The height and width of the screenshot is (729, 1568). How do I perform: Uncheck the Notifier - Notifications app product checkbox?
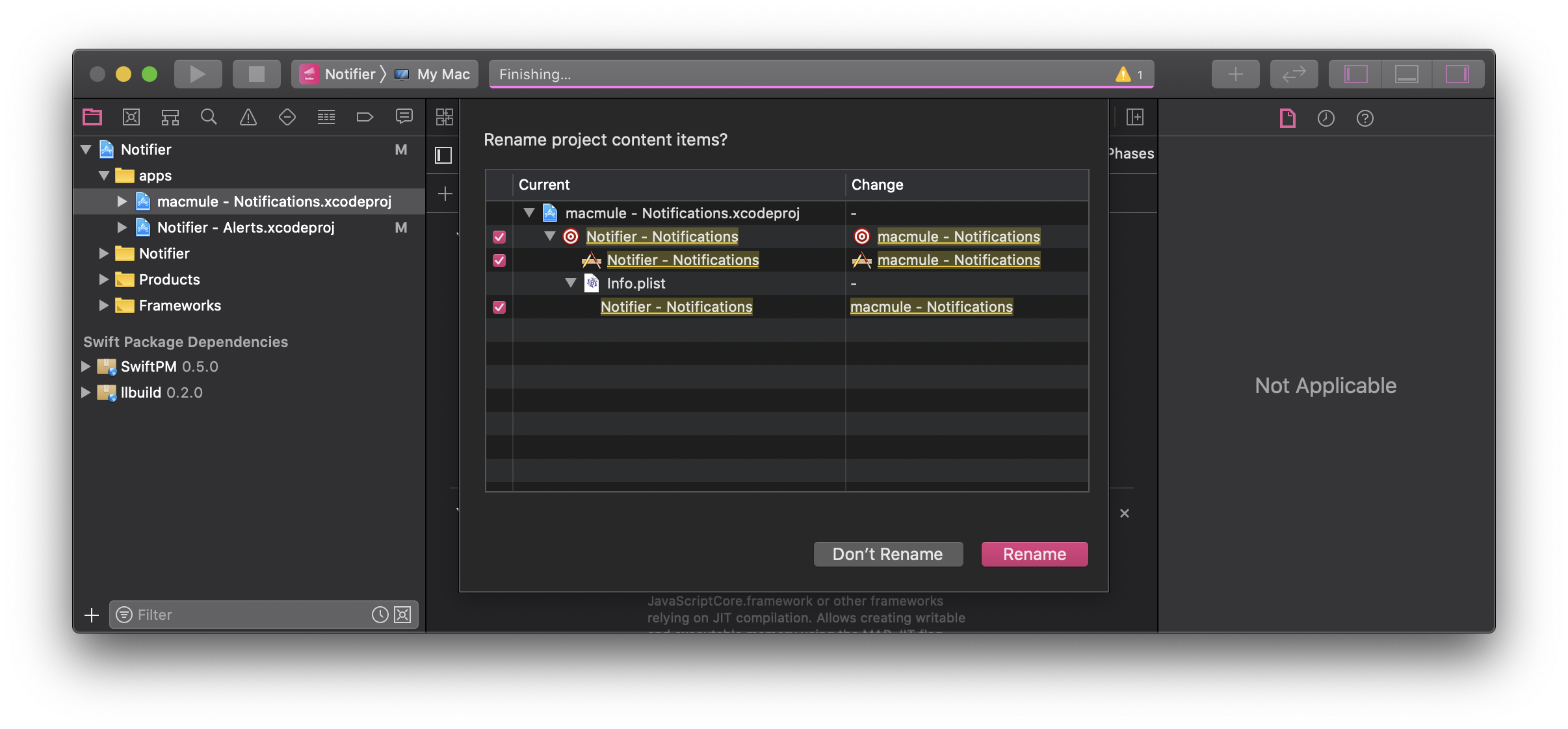coord(499,261)
